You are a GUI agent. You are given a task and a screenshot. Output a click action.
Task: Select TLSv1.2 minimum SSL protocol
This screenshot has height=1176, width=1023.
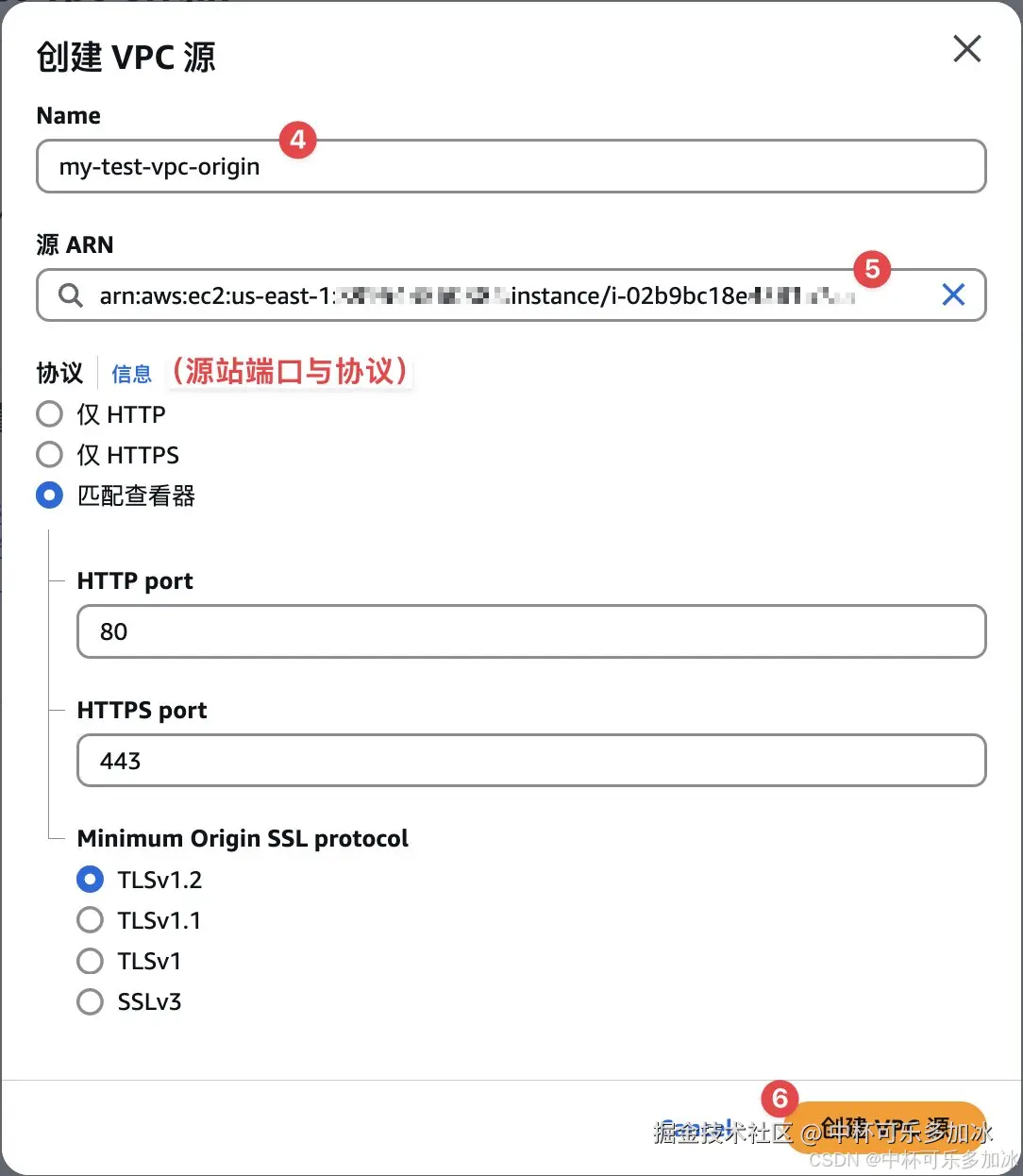point(90,880)
